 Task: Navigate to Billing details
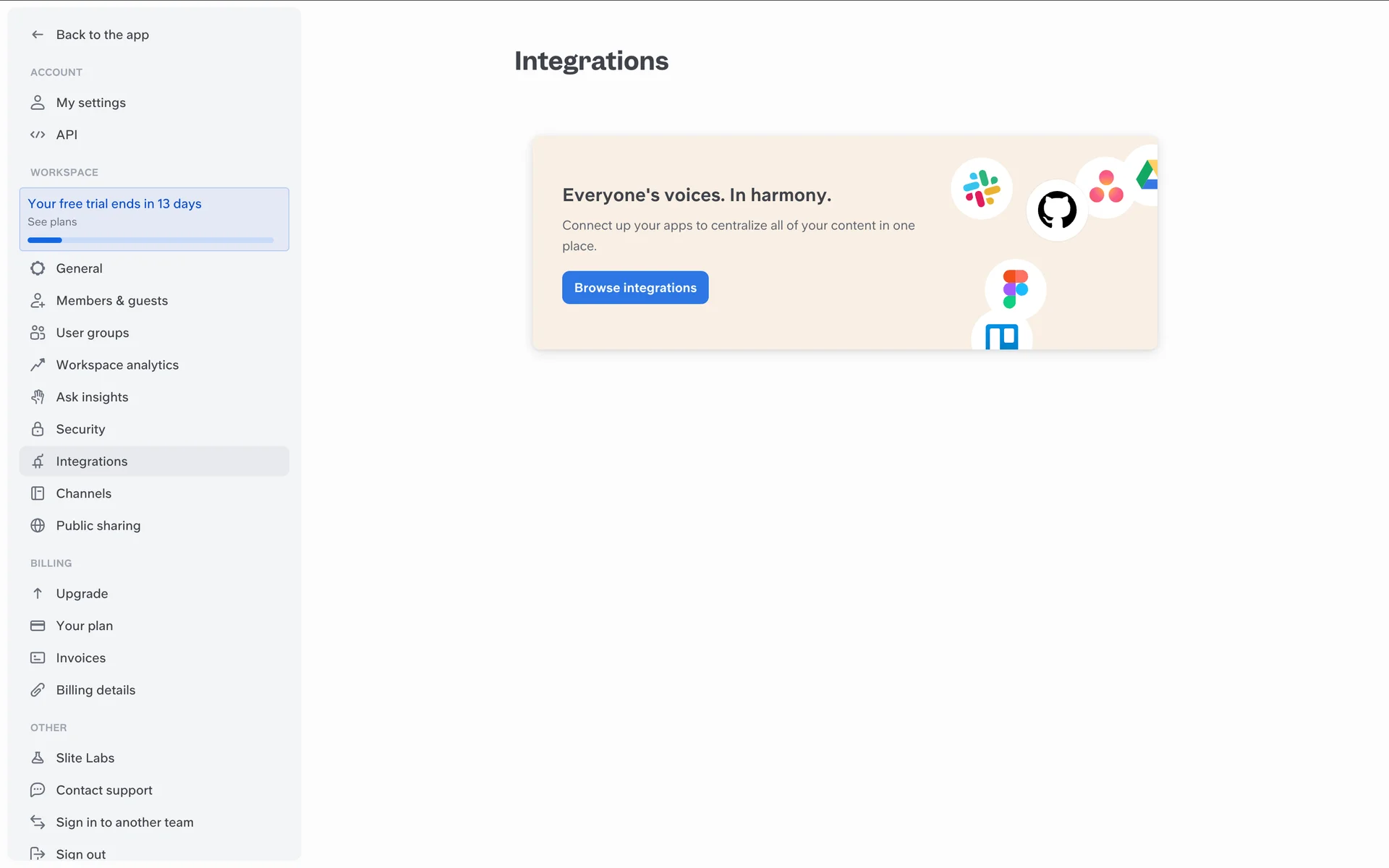click(95, 690)
